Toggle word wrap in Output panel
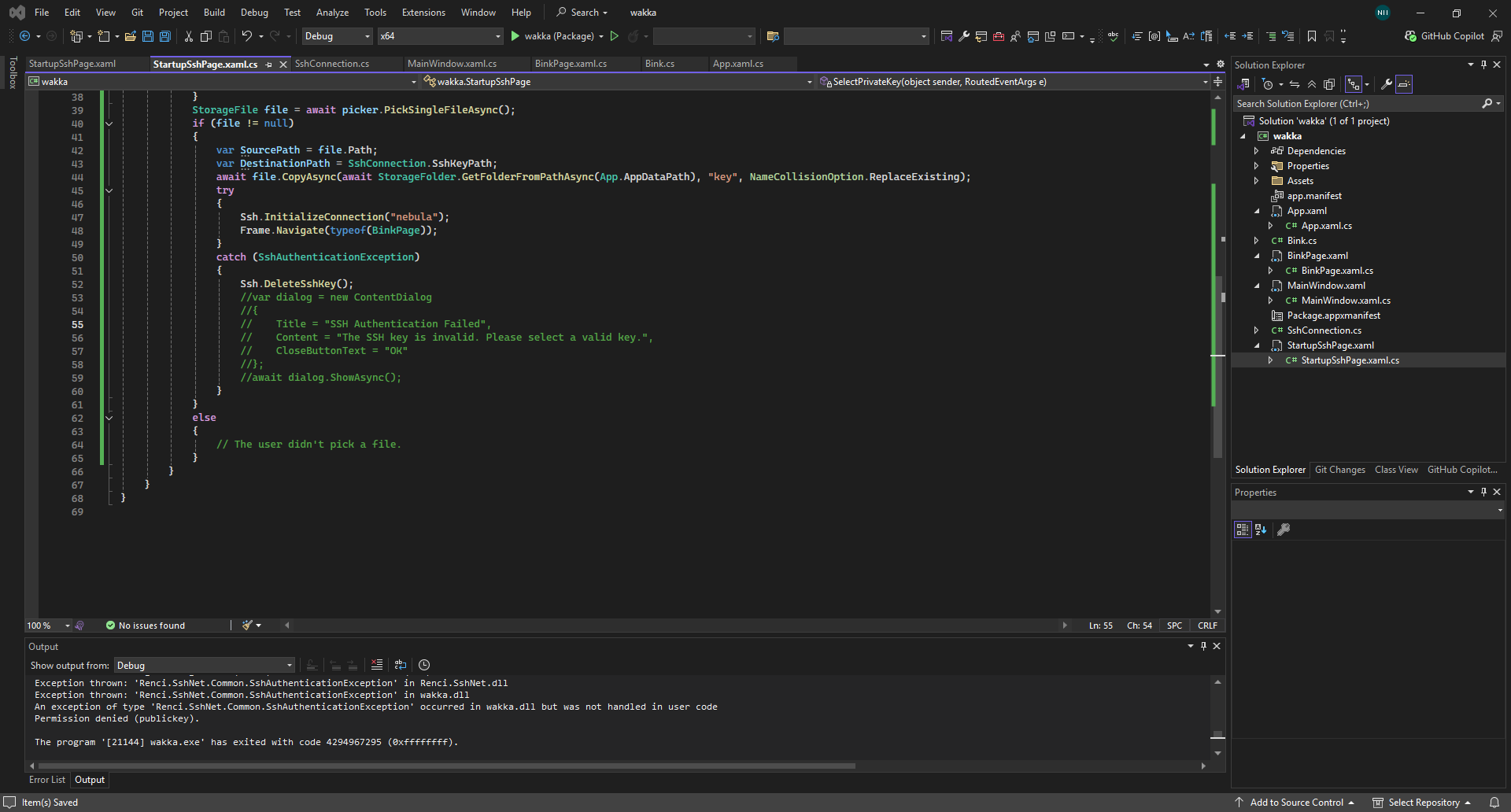Viewport: 1511px width, 812px height. (x=401, y=665)
